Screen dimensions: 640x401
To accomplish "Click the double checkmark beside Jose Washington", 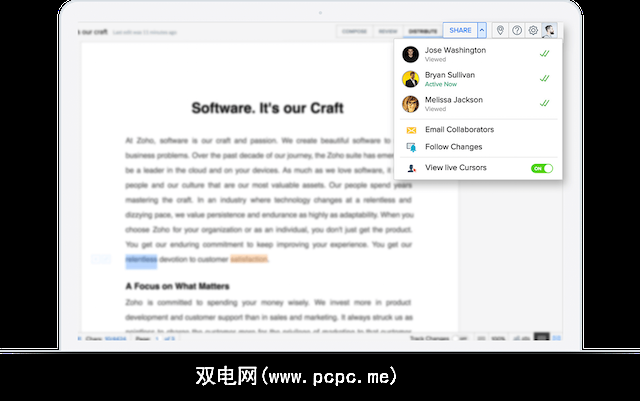I will [x=544, y=53].
